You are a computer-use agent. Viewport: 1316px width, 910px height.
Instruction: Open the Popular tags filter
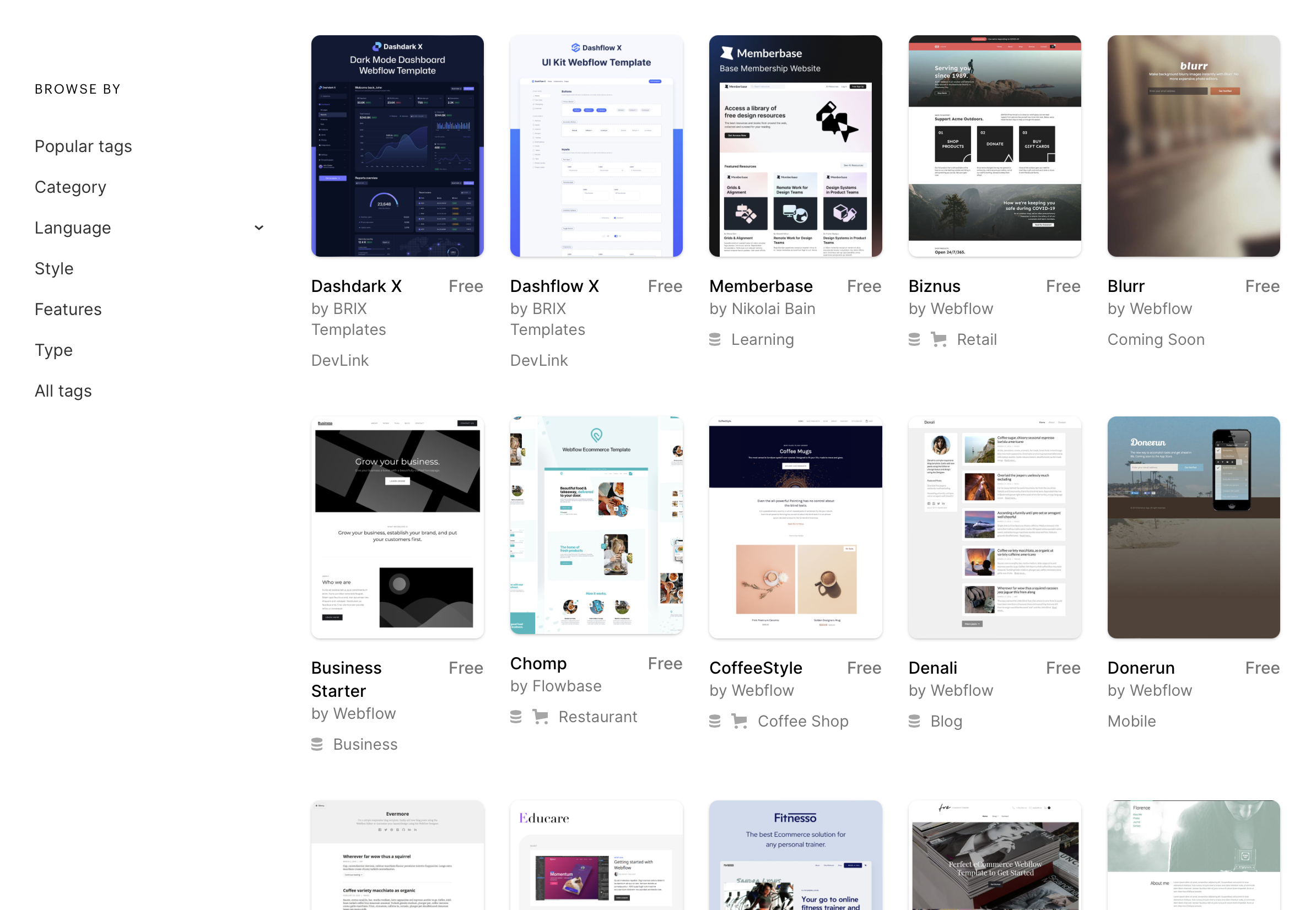click(83, 147)
